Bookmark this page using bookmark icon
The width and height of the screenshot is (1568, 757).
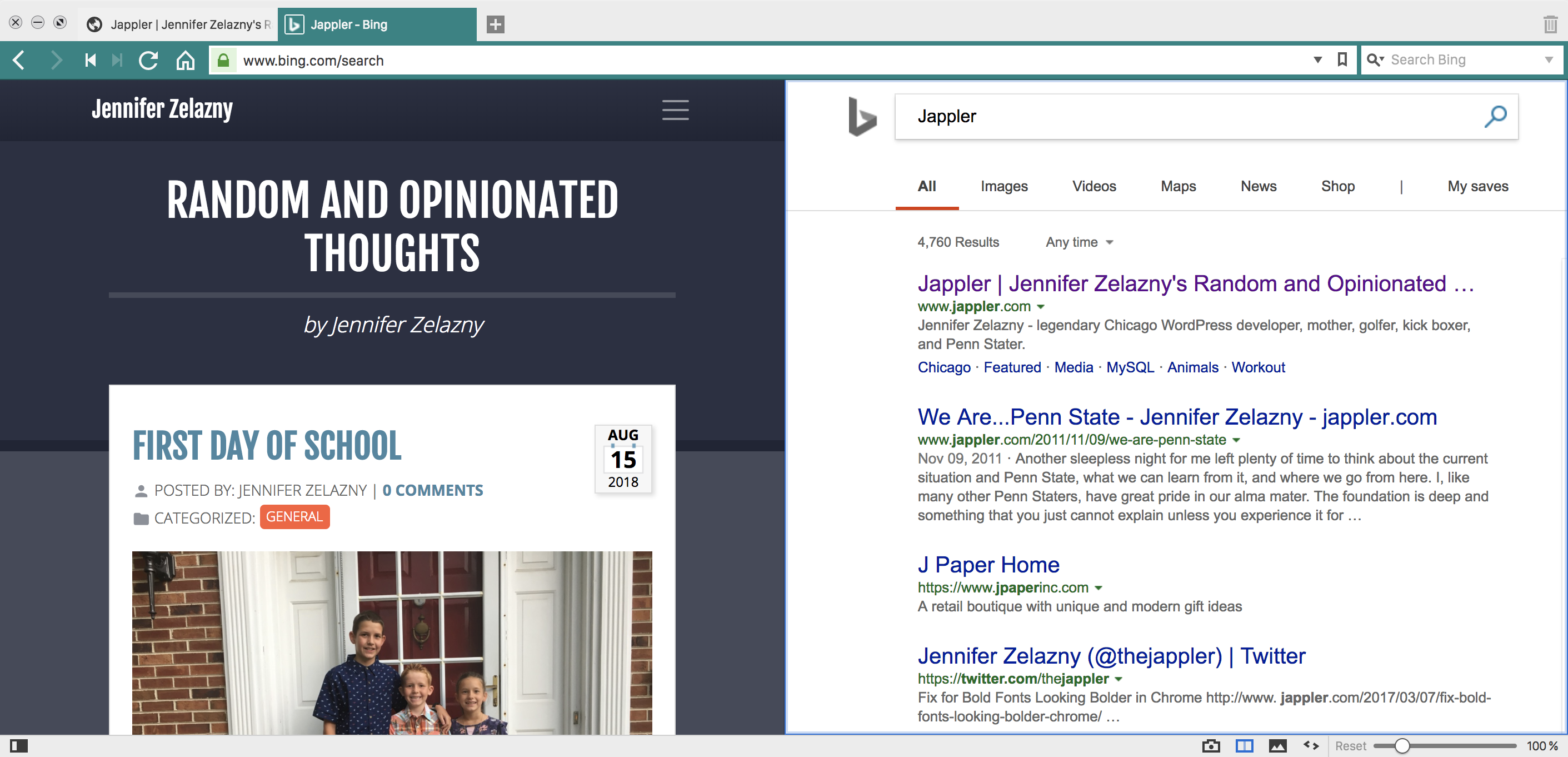pyautogui.click(x=1342, y=59)
